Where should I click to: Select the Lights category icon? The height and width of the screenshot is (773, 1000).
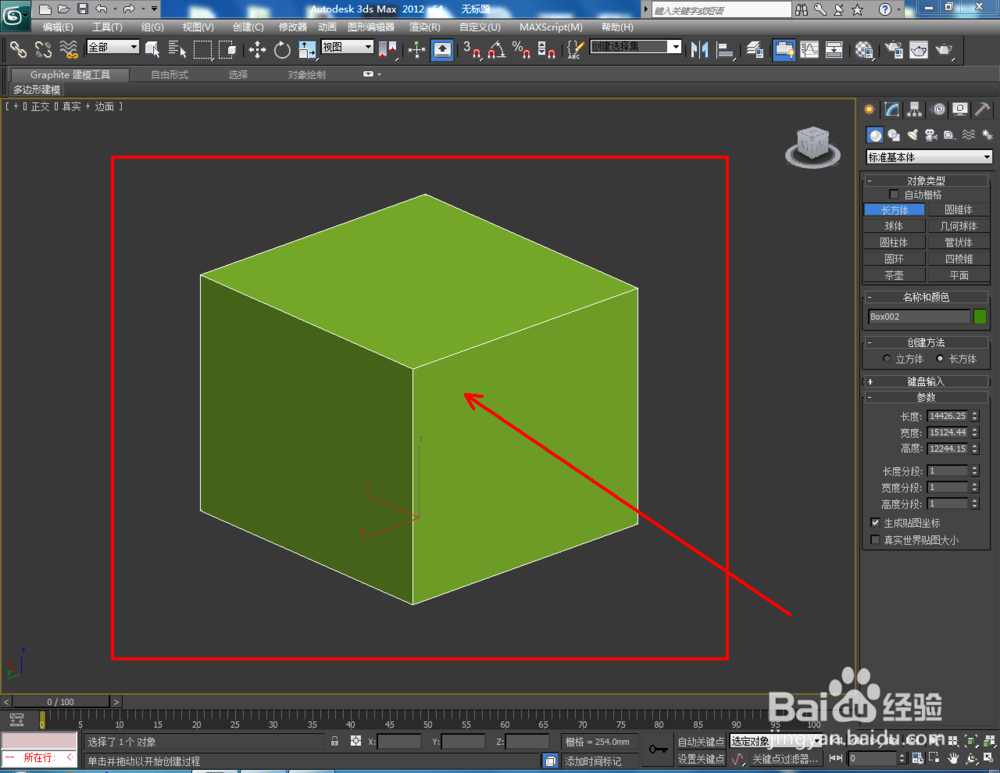click(913, 135)
